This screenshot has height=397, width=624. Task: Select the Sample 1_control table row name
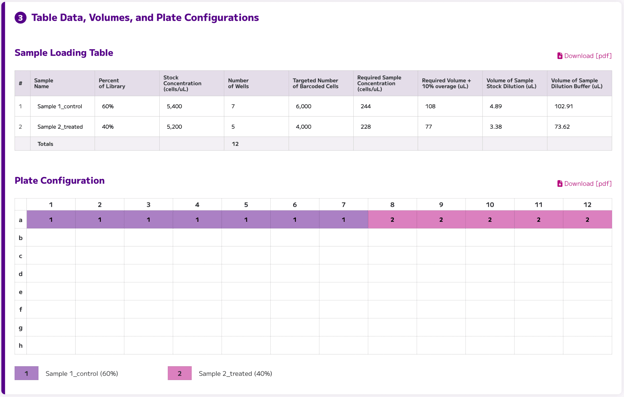(60, 106)
